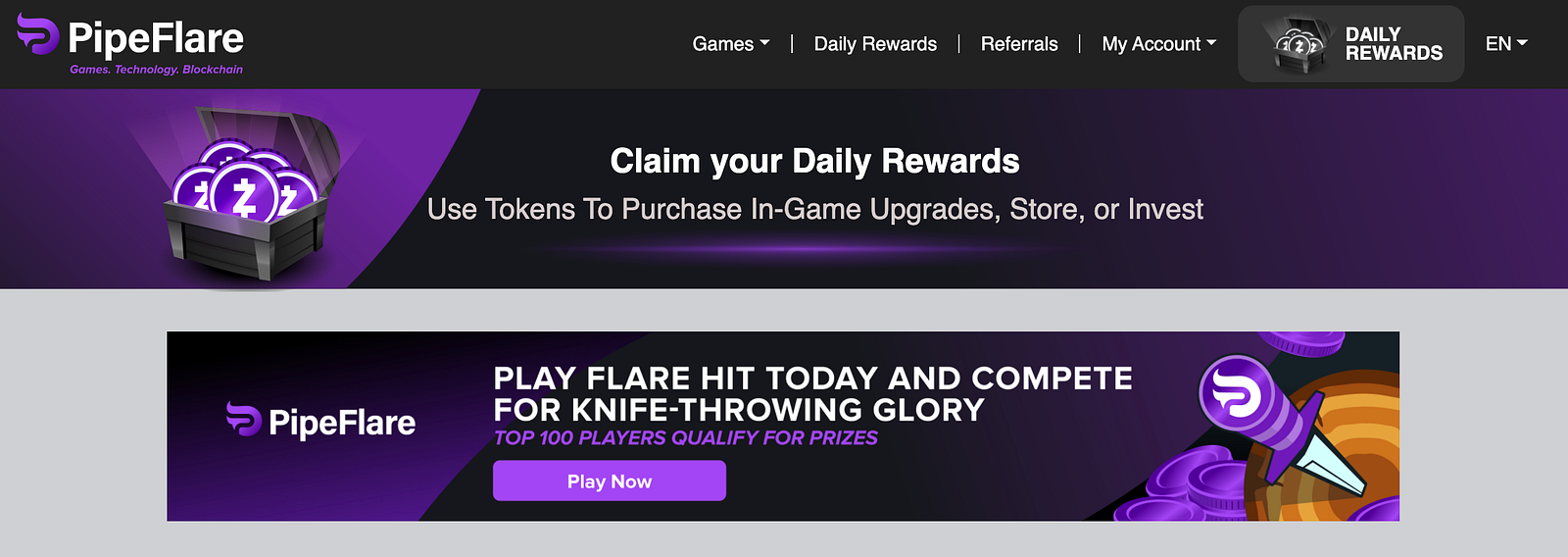Image resolution: width=1568 pixels, height=557 pixels.
Task: Click the Claim your Daily Rewards heading
Action: (815, 161)
